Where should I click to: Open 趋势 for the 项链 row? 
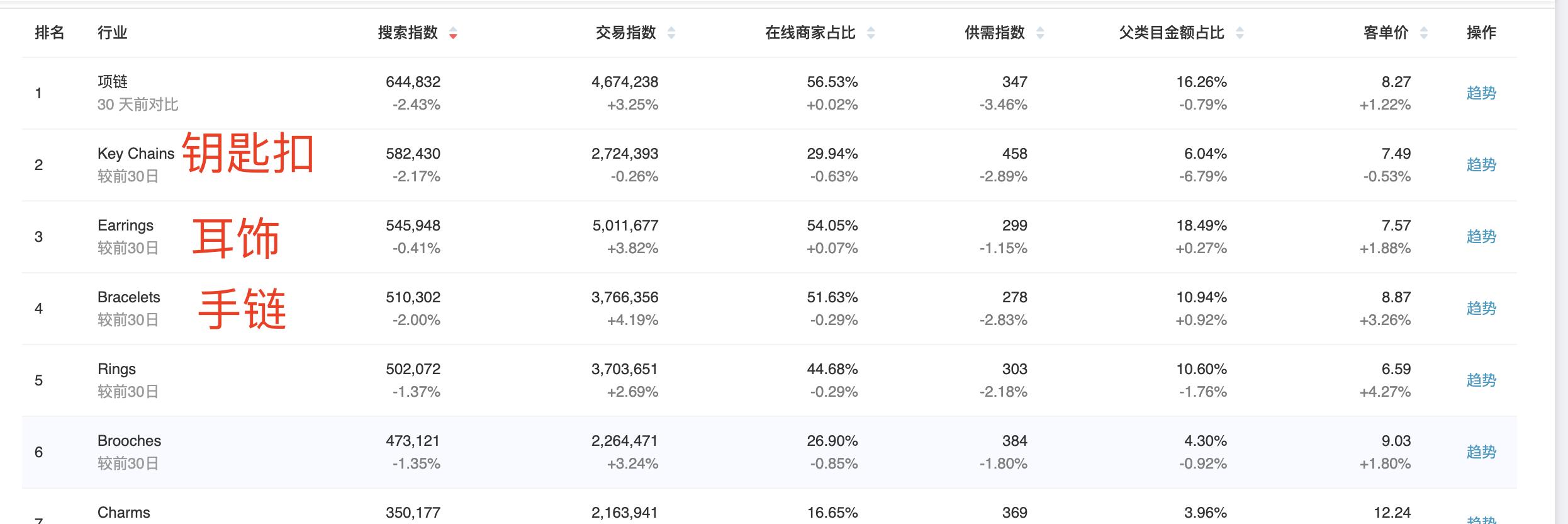[1482, 92]
